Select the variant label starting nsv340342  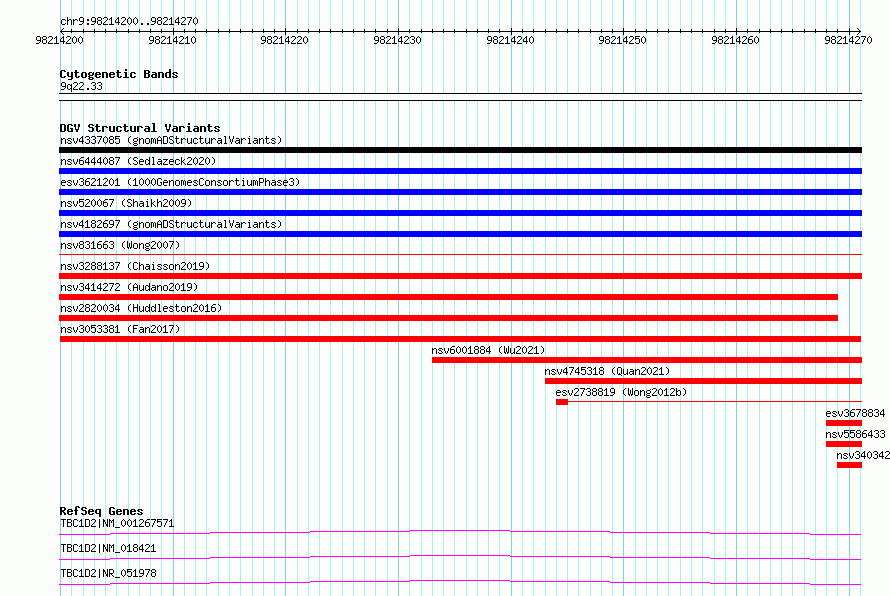(x=863, y=455)
